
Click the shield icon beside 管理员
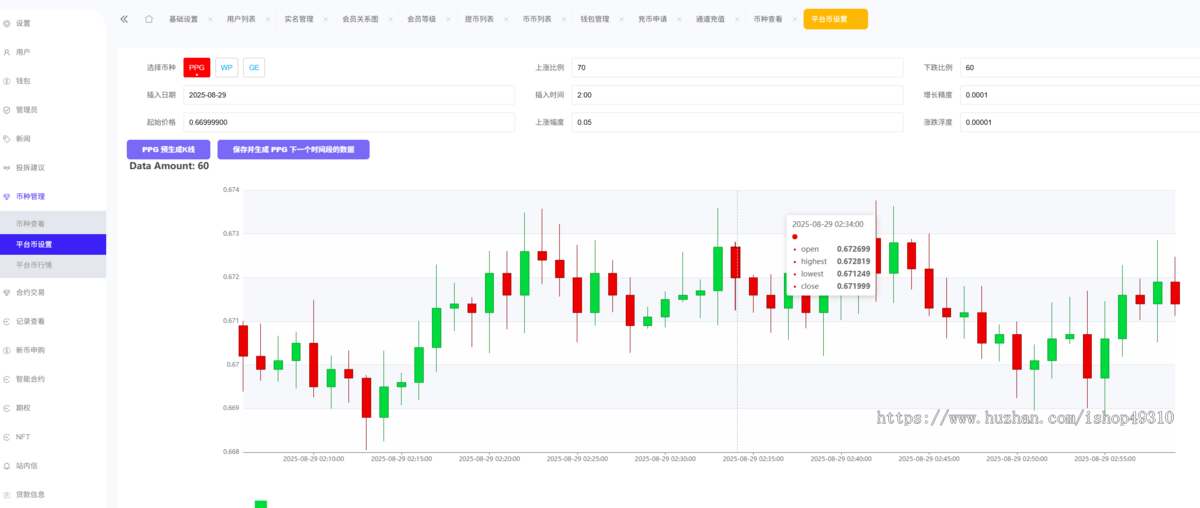coord(7,110)
